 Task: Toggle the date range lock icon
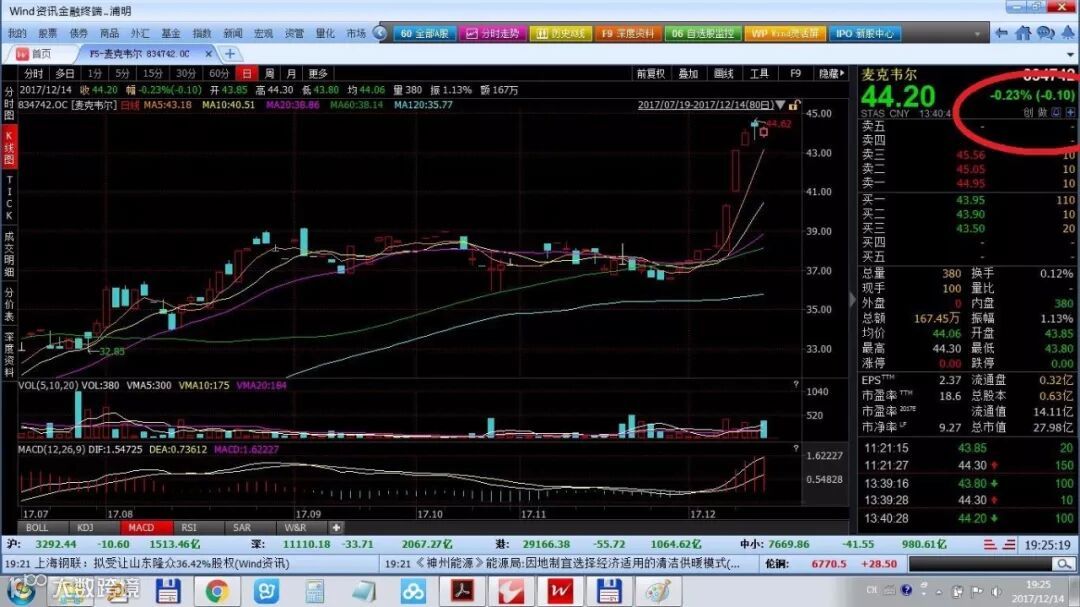794,105
